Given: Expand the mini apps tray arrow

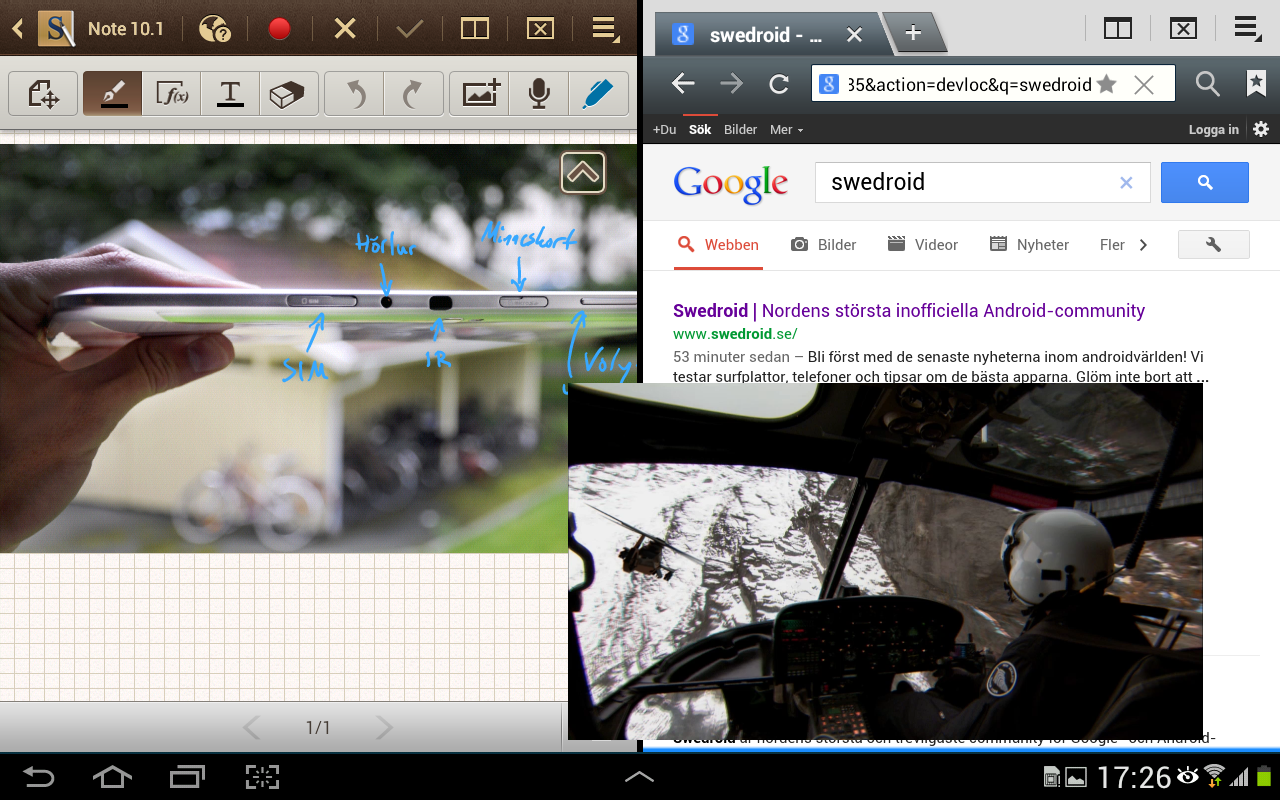Looking at the screenshot, I should click(639, 776).
